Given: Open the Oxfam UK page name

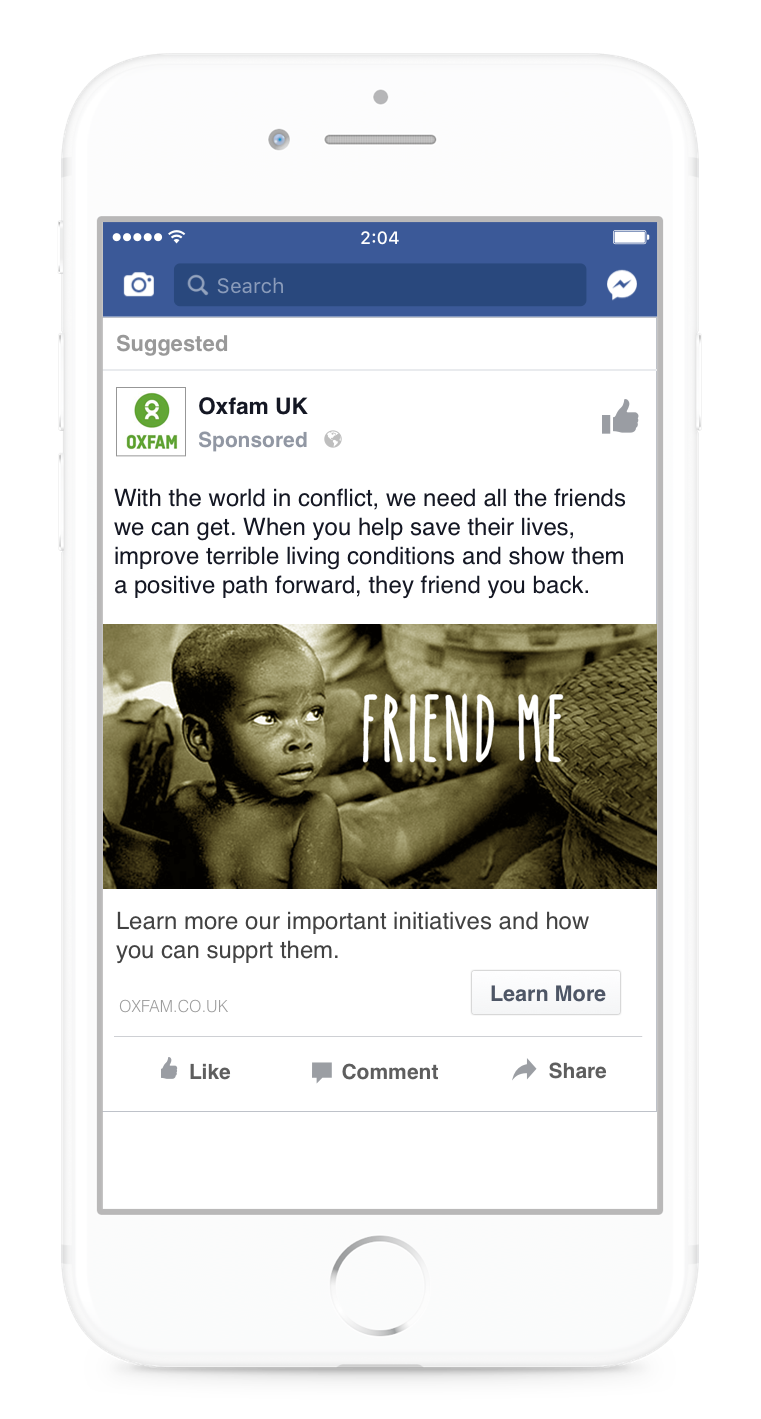Looking at the screenshot, I should [253, 406].
